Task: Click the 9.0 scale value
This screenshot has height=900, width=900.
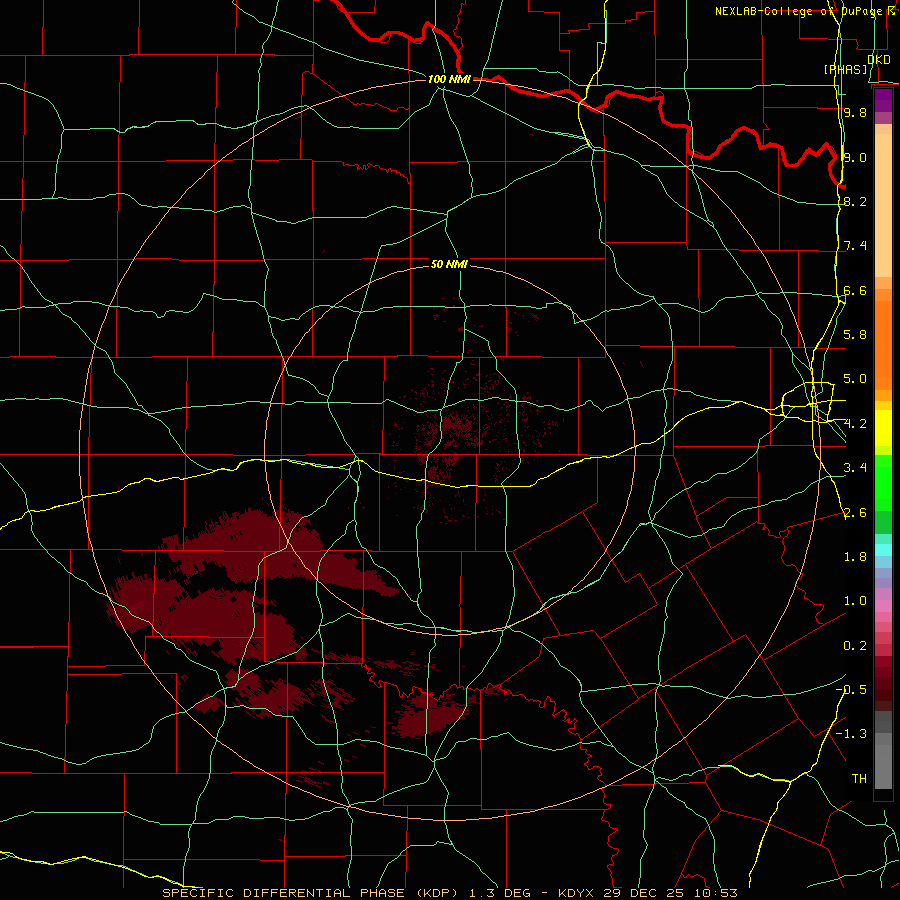Action: pyautogui.click(x=855, y=157)
